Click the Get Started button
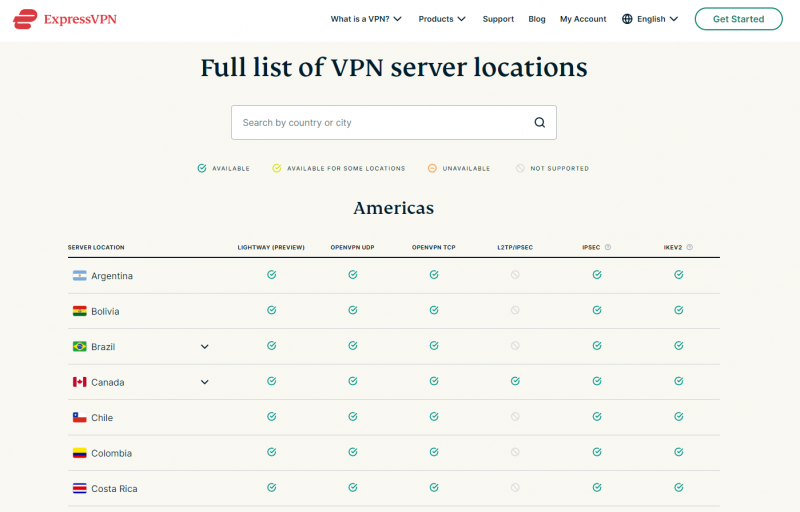The height and width of the screenshot is (512, 800). pos(738,19)
